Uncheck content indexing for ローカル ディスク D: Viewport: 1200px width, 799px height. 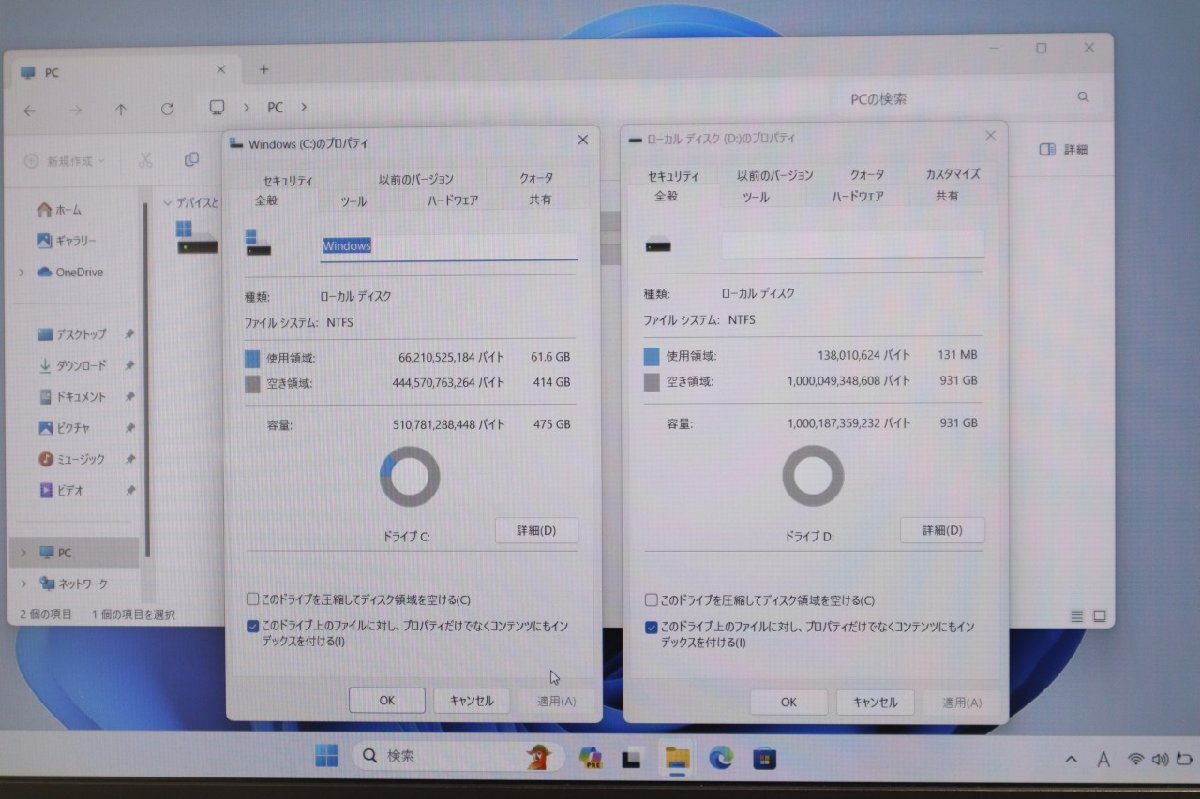pos(650,626)
